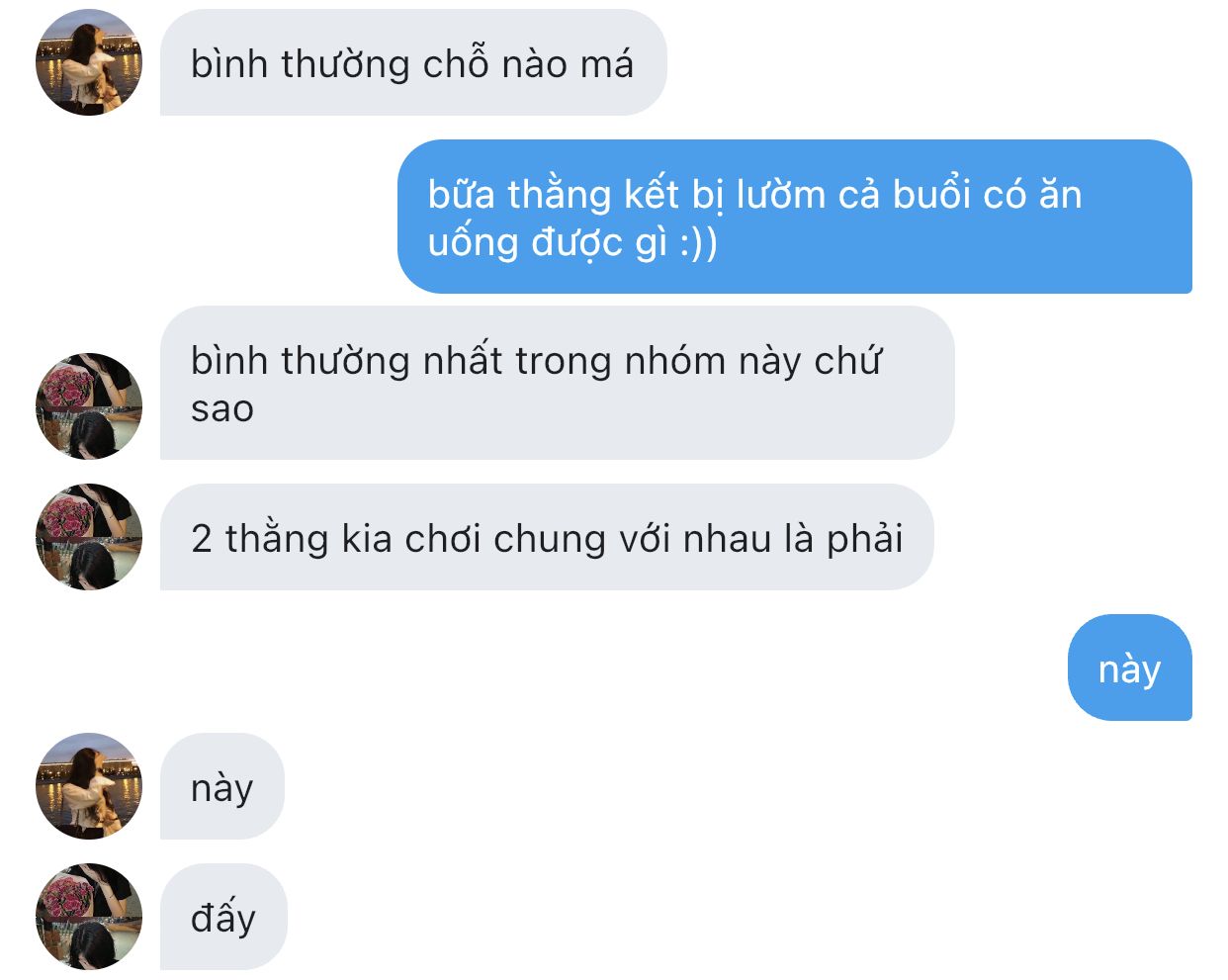
Task: Select blue bubble starting 'bữa thằng kết'
Action: [x=795, y=217]
